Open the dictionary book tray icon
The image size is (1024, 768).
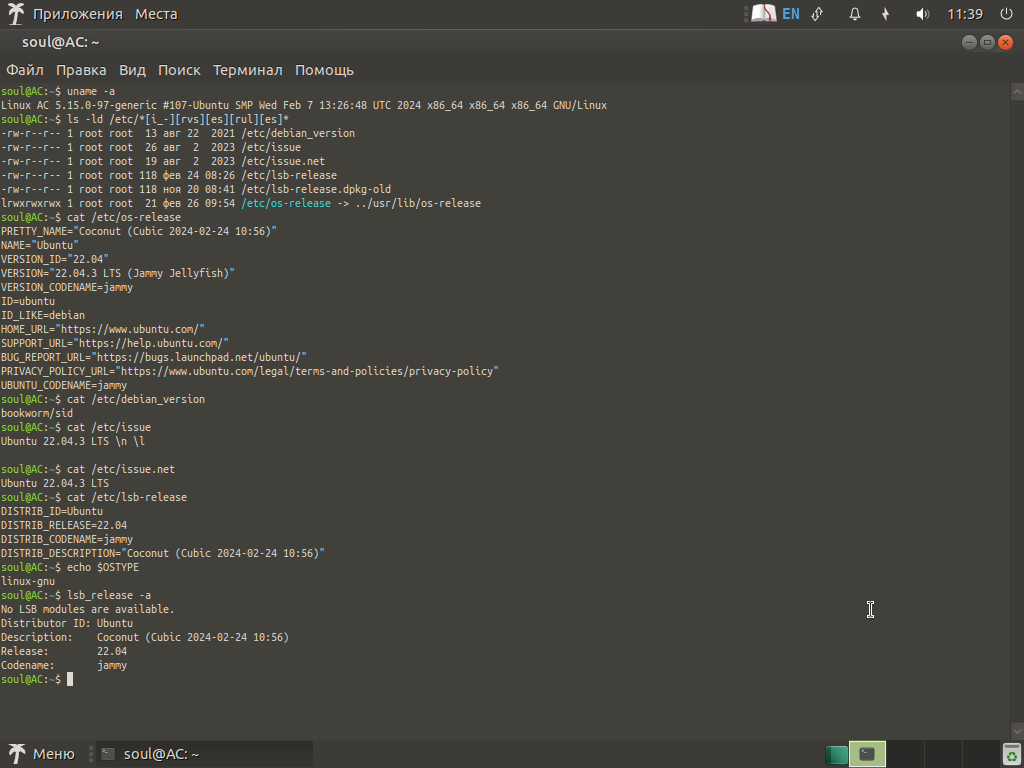[763, 14]
